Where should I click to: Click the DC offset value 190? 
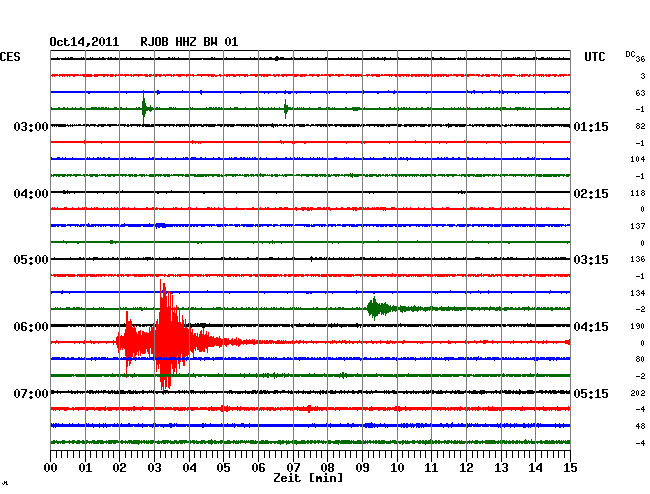point(638,326)
